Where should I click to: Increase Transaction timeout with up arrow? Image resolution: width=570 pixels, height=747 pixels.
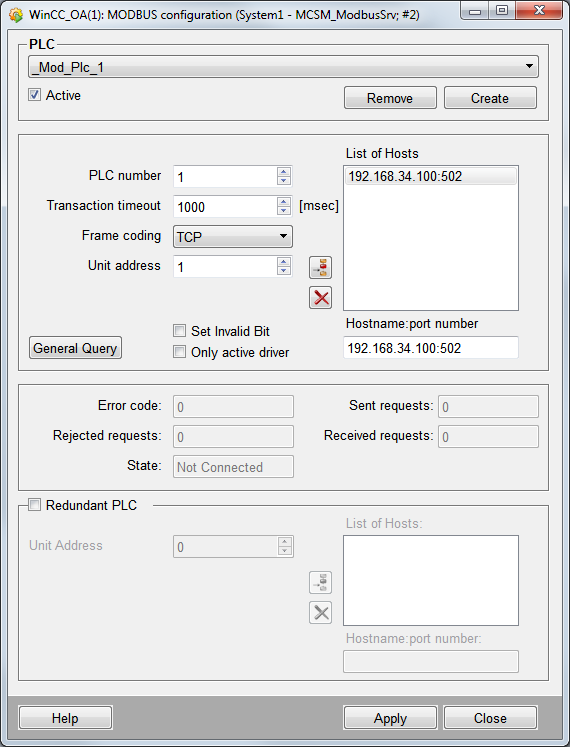click(x=284, y=202)
